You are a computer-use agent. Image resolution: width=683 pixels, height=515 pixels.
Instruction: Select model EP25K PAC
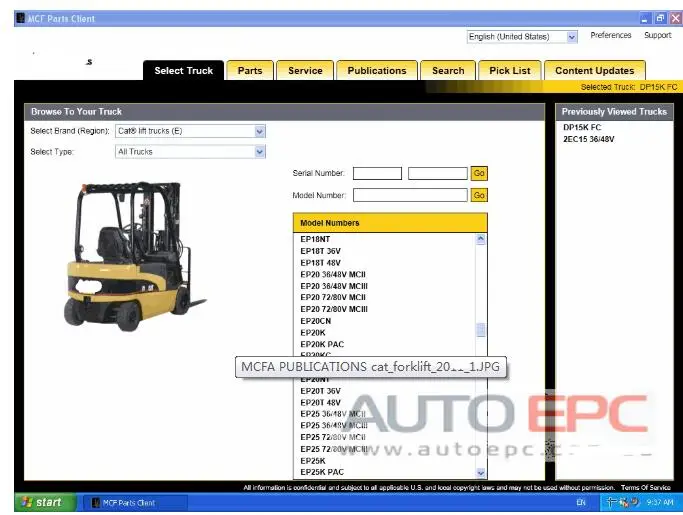[322, 472]
